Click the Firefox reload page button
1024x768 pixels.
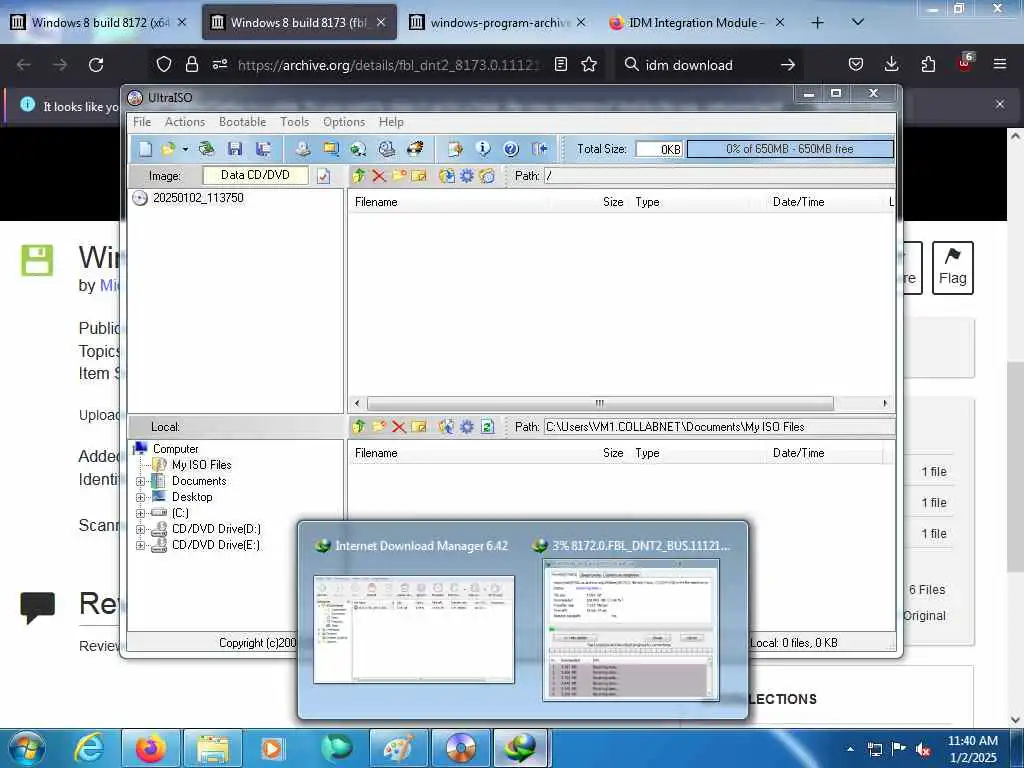(x=96, y=65)
